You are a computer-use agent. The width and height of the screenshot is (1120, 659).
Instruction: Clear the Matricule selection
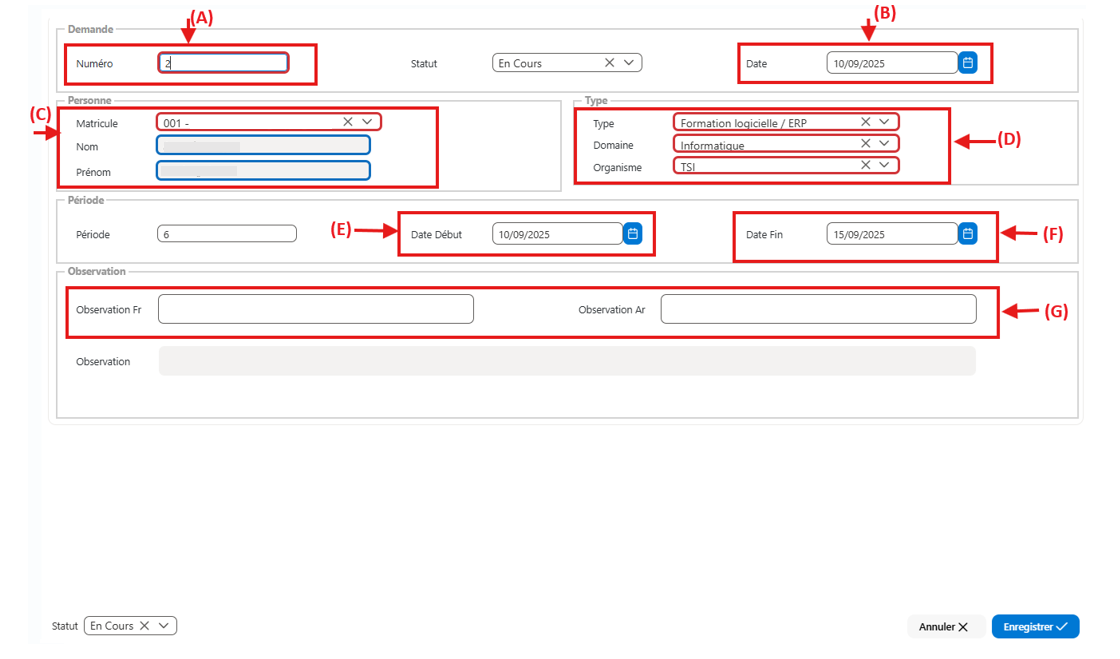(x=348, y=122)
